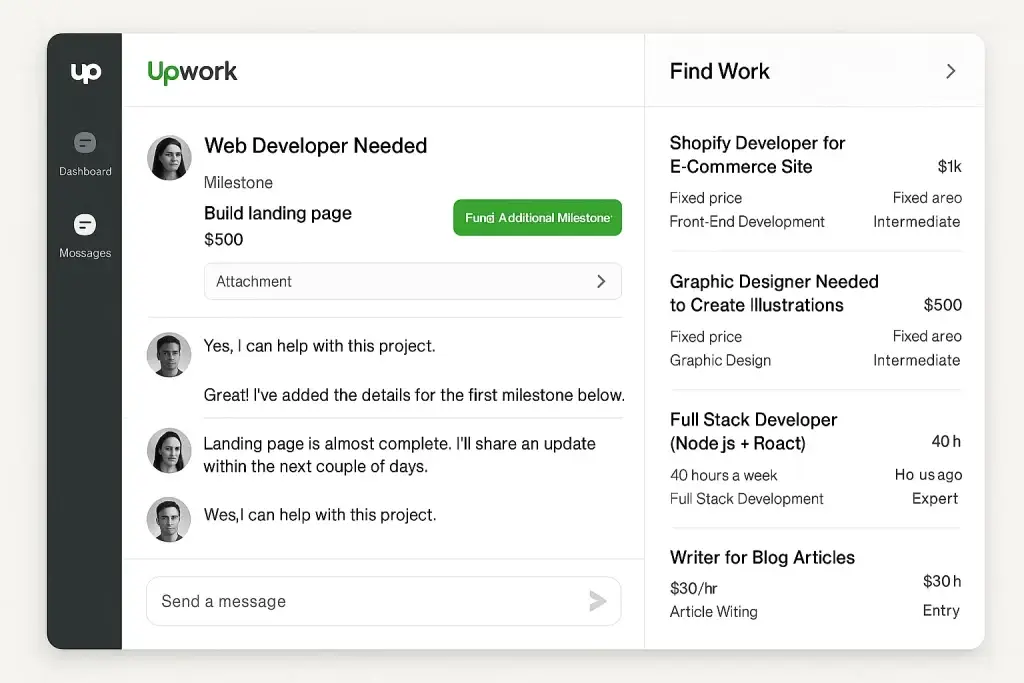The width and height of the screenshot is (1024, 683).
Task: Focus the Send a message field
Action: (384, 601)
